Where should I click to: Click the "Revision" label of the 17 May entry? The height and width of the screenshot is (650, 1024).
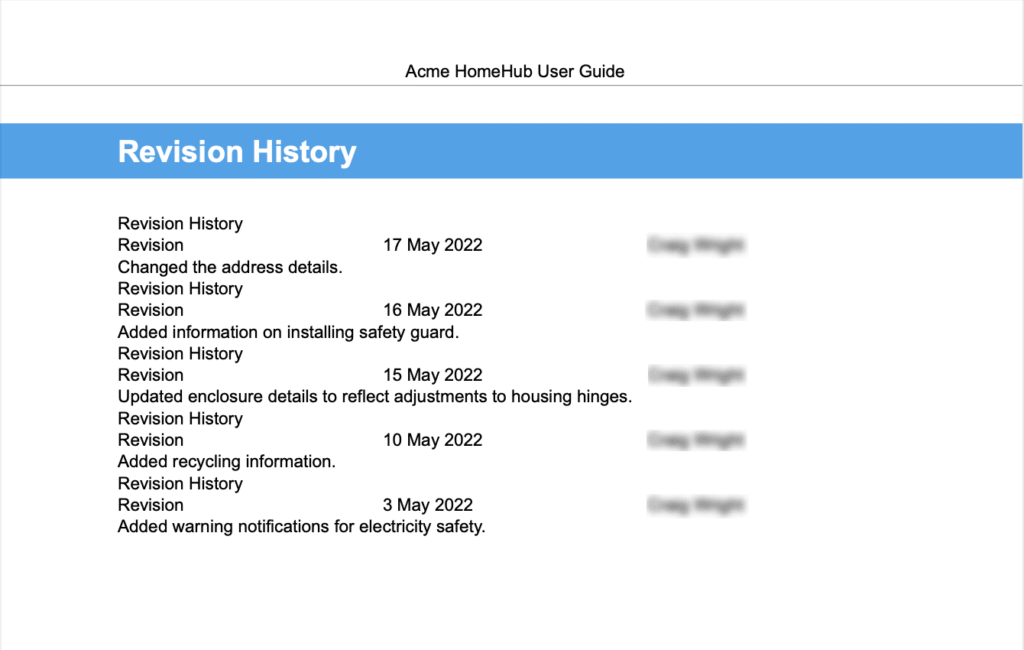[x=150, y=244]
